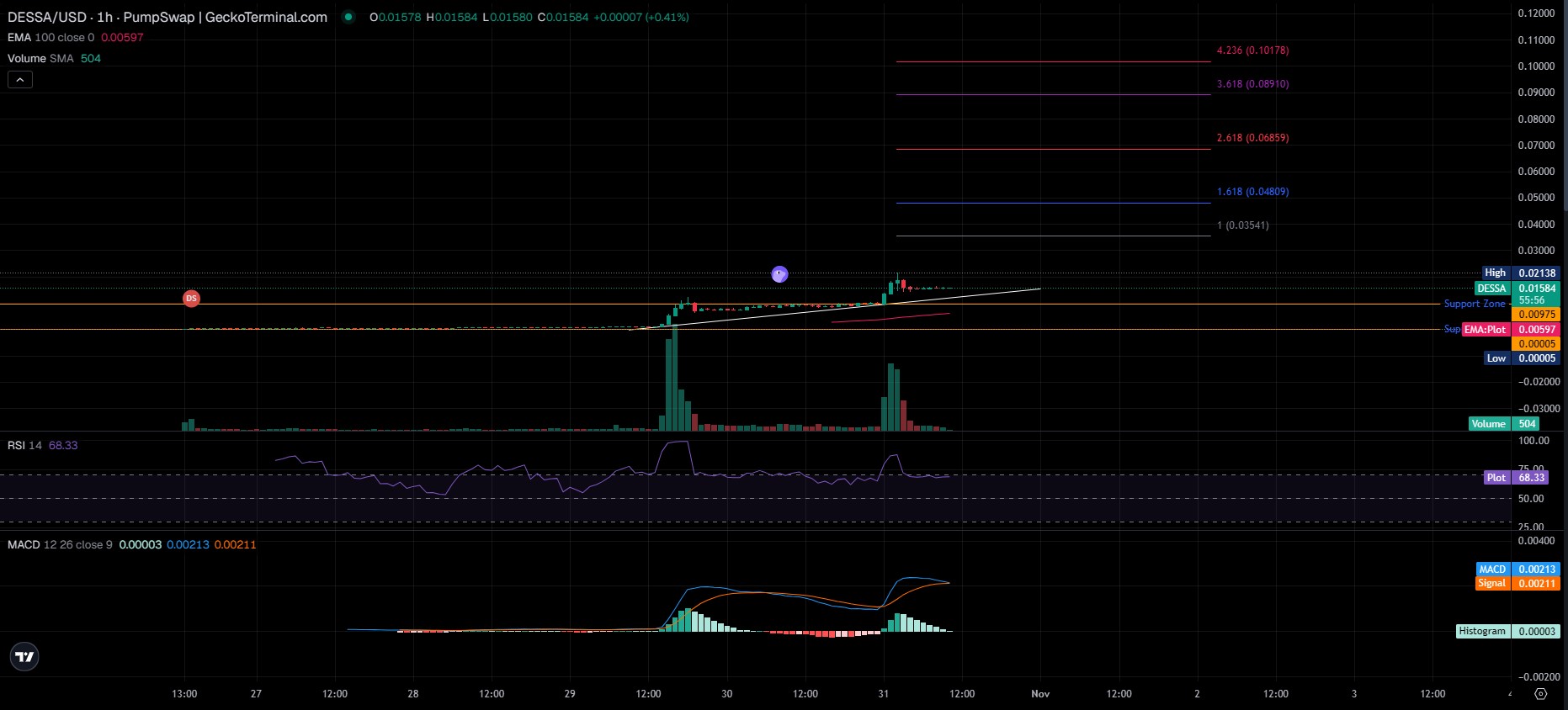Click the Histogram 0.00003 axis label
1568x710 pixels.
tap(1508, 631)
